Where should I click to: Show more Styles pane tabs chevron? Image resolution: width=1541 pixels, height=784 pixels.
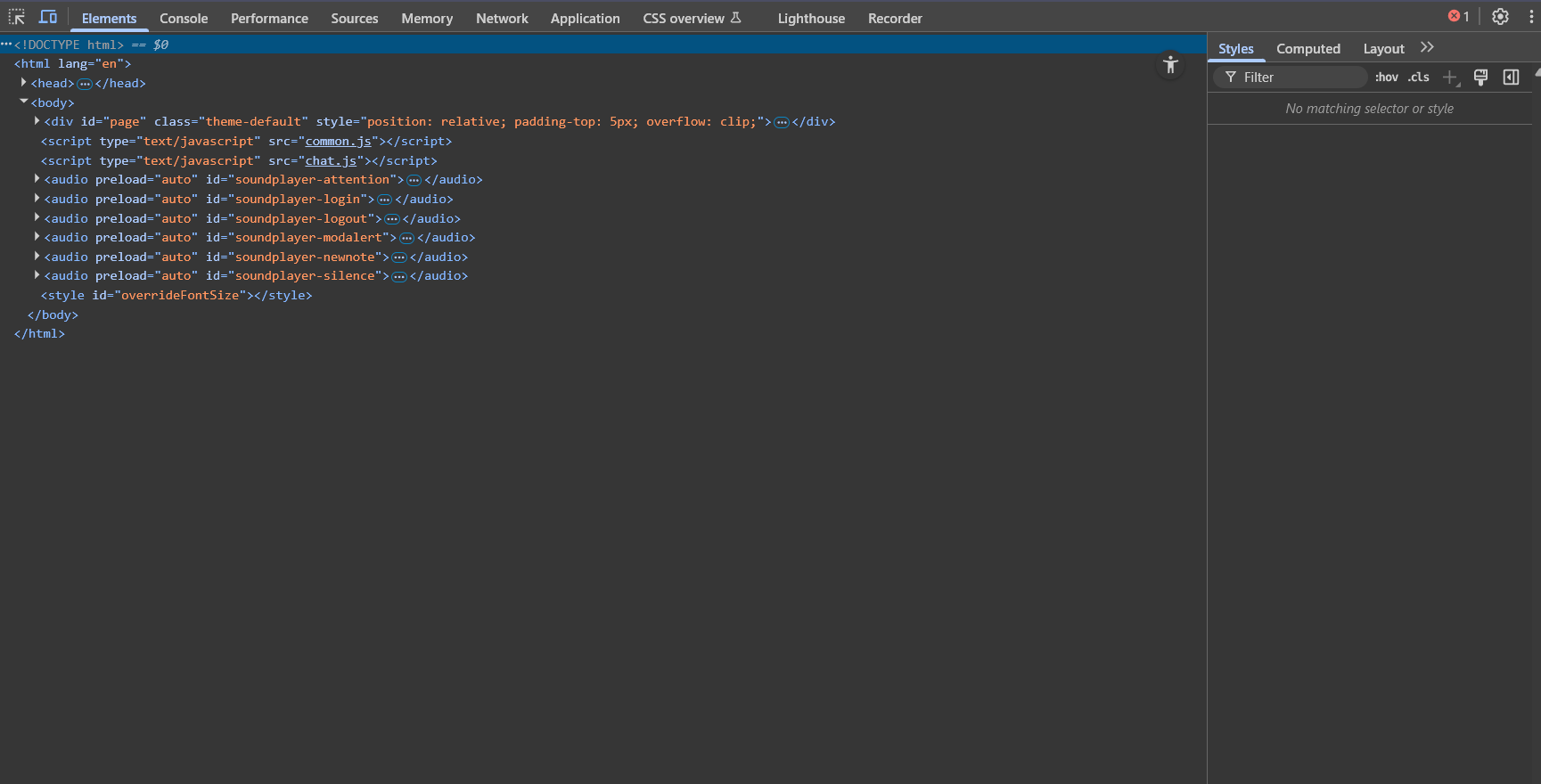(x=1427, y=48)
